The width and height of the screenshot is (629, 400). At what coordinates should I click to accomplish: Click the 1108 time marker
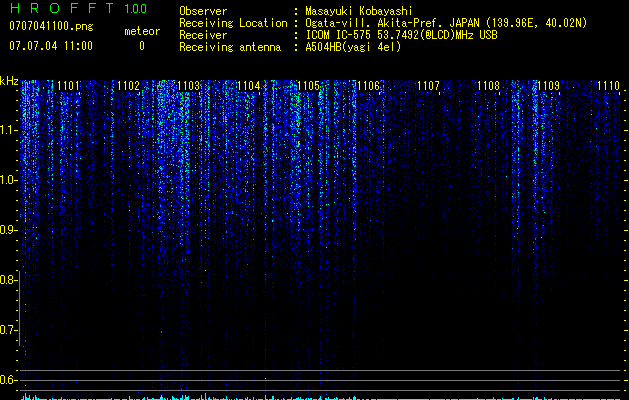[x=488, y=86]
